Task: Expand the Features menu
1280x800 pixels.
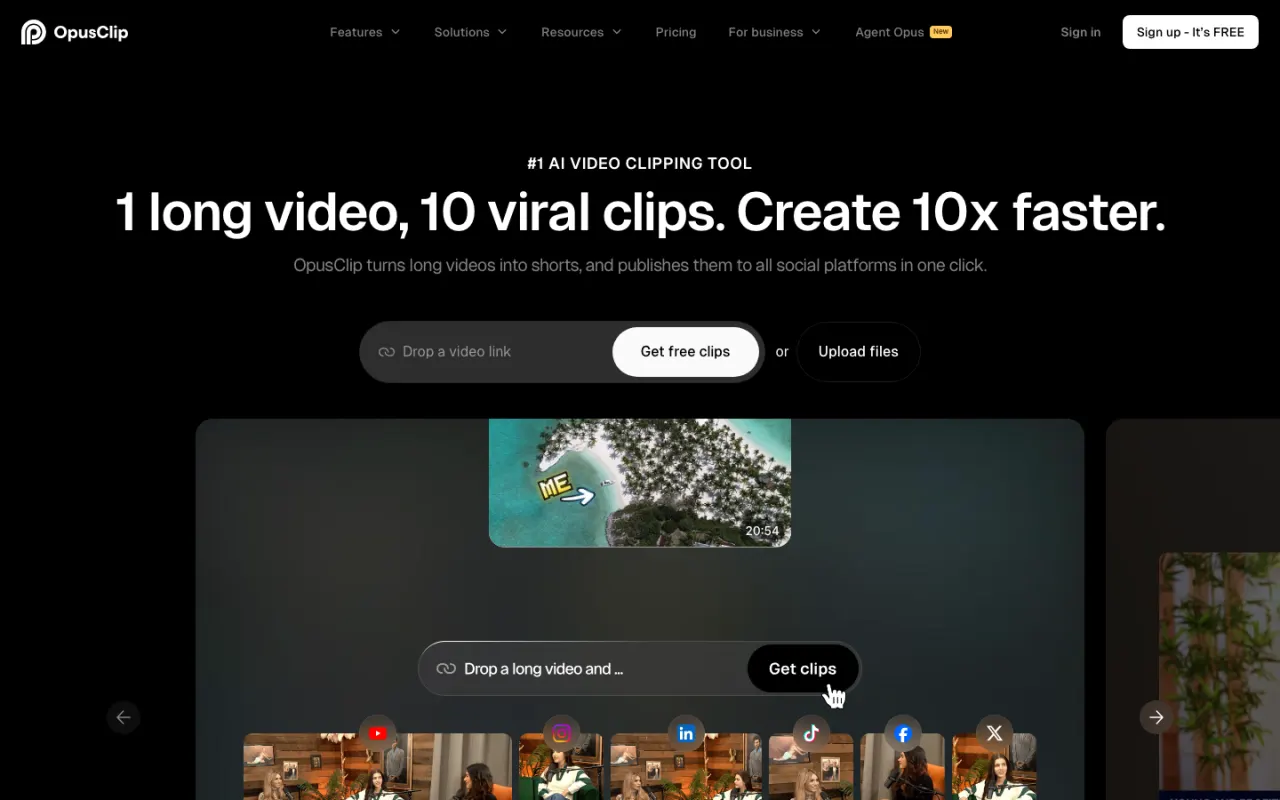Action: (x=365, y=32)
